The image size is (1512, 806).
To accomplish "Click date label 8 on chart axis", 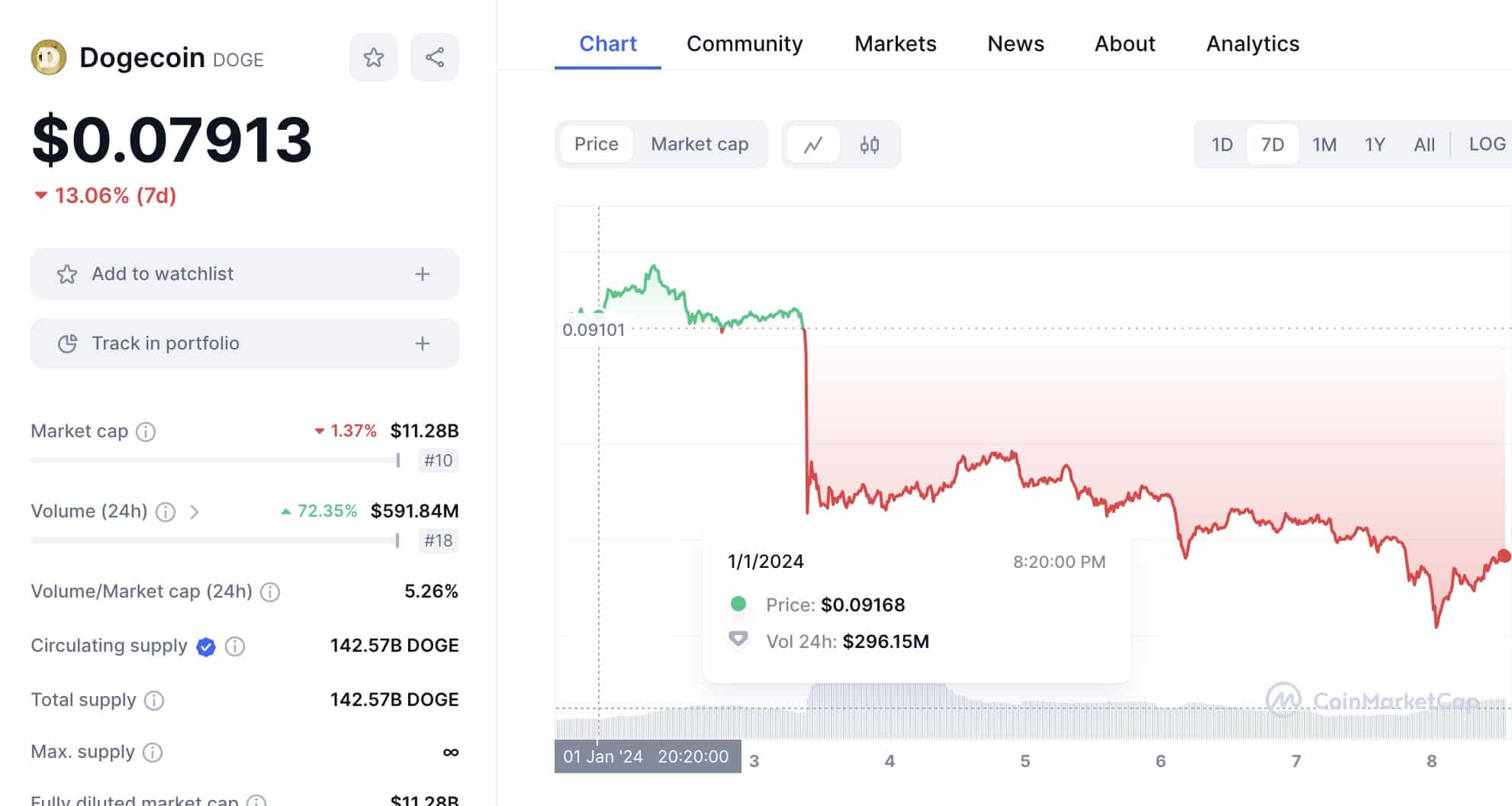I will click(1432, 762).
